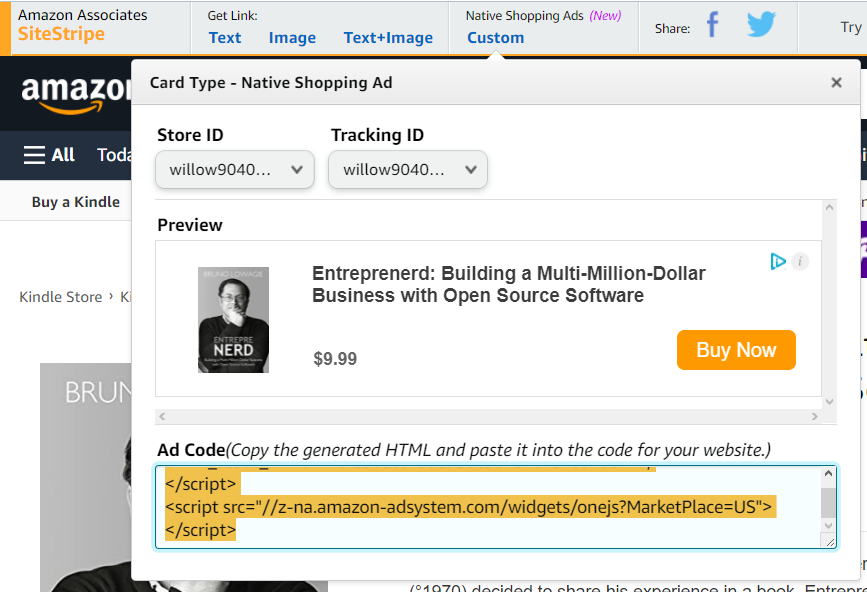The width and height of the screenshot is (867, 592).
Task: Click the Buy Now button
Action: pos(736,350)
